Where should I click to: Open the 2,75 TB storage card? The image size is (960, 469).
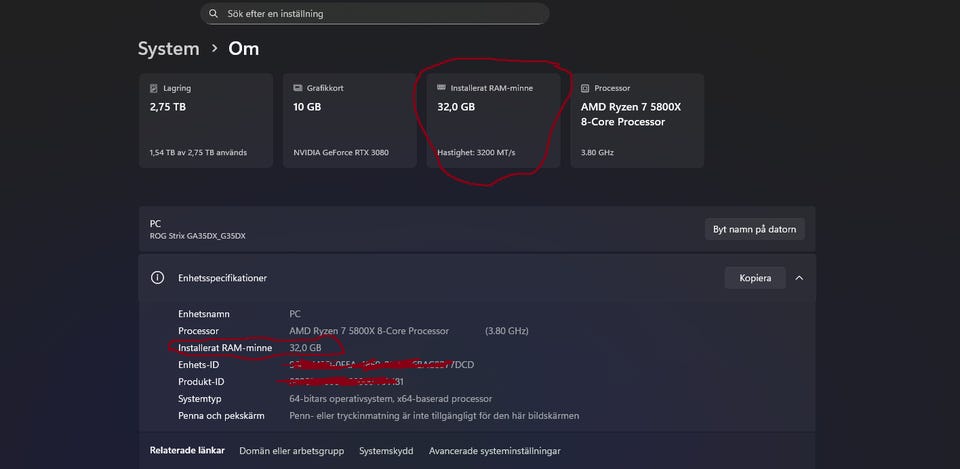coord(206,120)
